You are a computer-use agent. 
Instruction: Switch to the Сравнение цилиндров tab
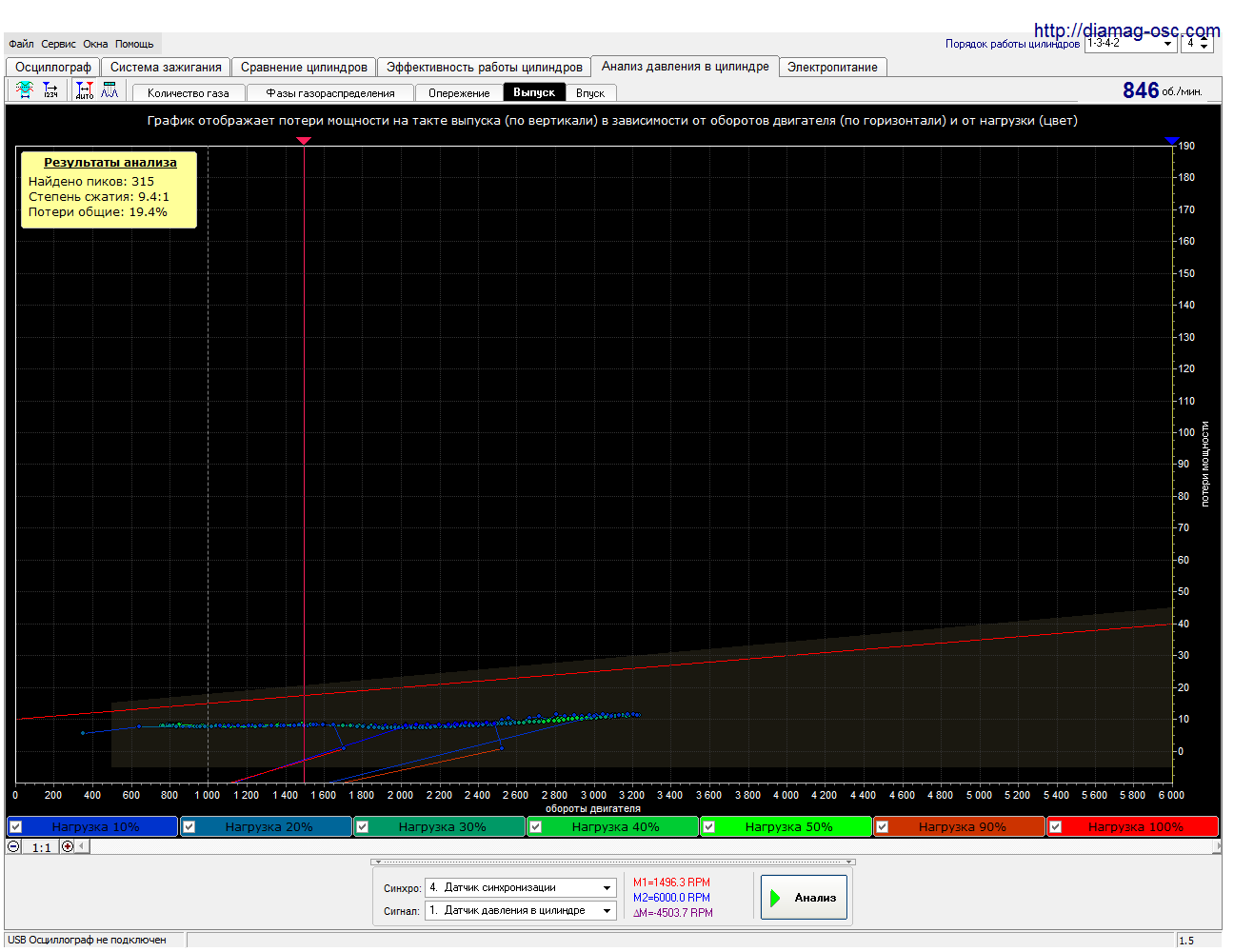(x=304, y=67)
